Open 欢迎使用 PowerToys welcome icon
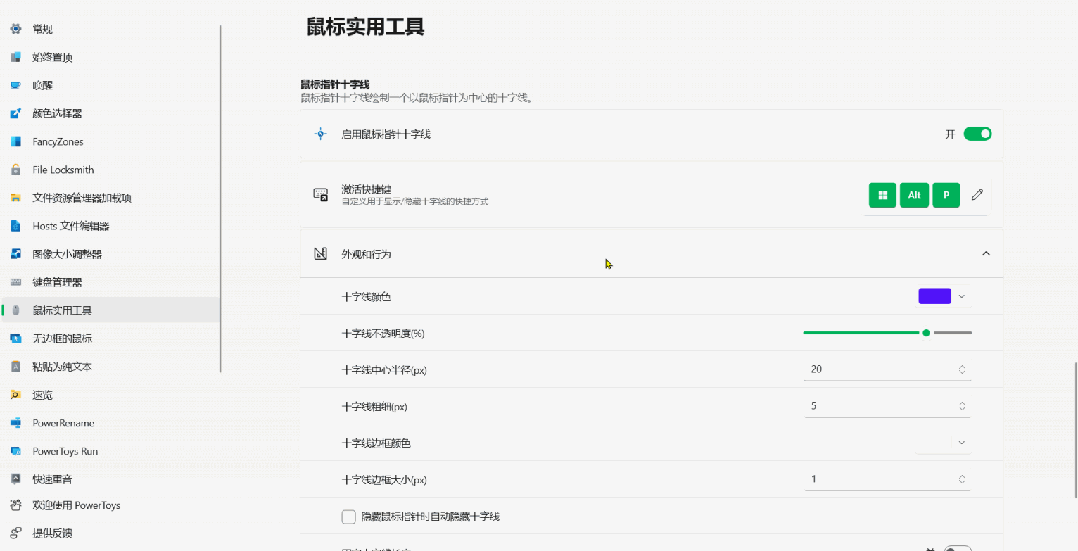The width and height of the screenshot is (1078, 551). tap(16, 506)
